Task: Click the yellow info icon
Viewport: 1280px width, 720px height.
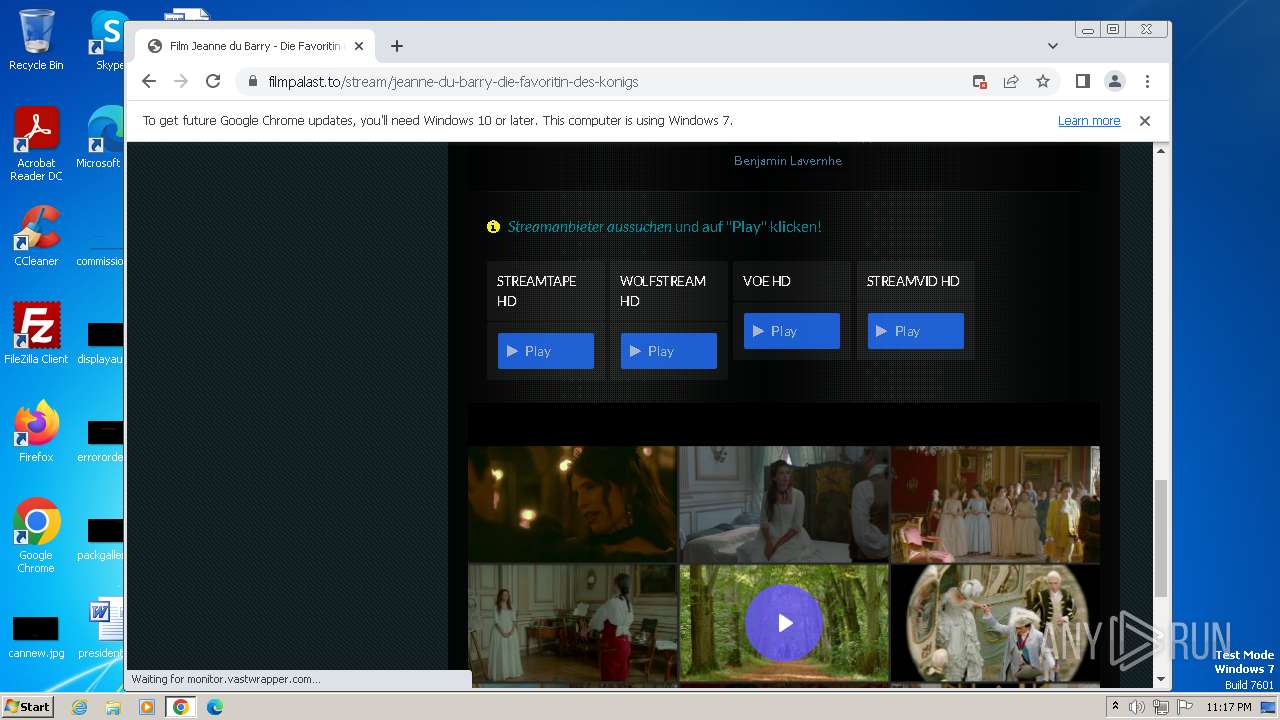Action: pos(493,227)
